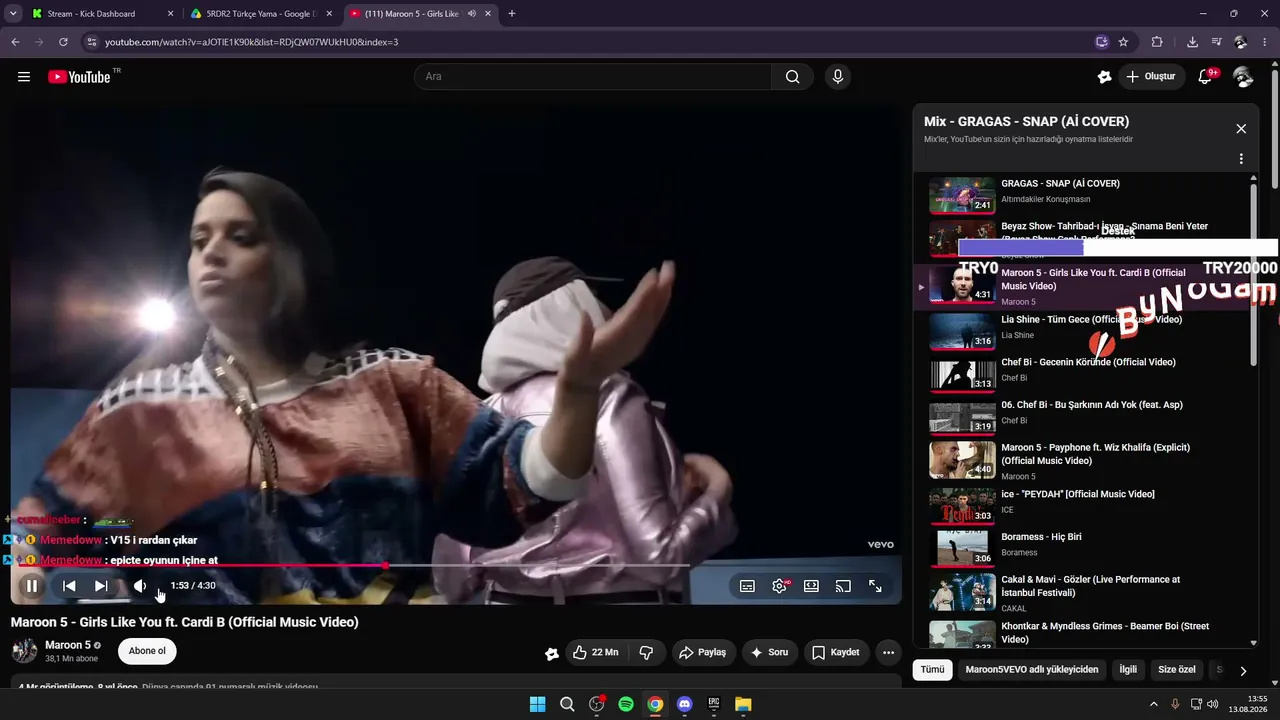Open the Mix playlist options menu

(x=1241, y=159)
